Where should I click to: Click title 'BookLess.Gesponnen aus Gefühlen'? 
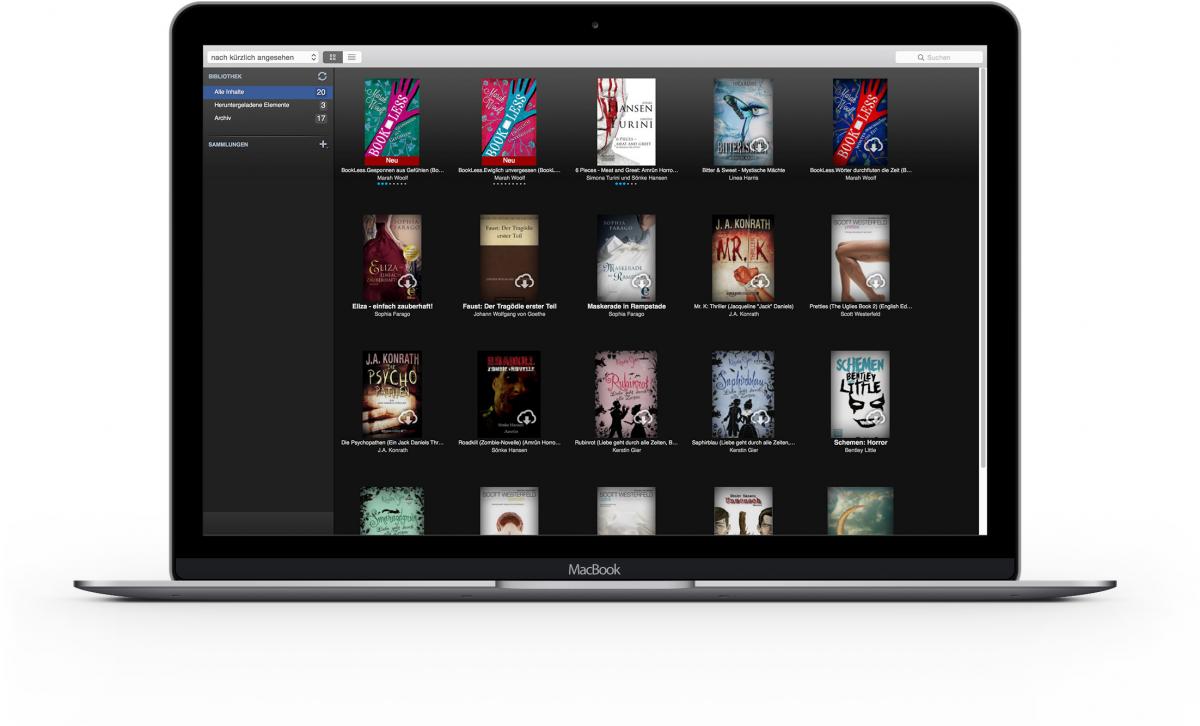point(392,171)
